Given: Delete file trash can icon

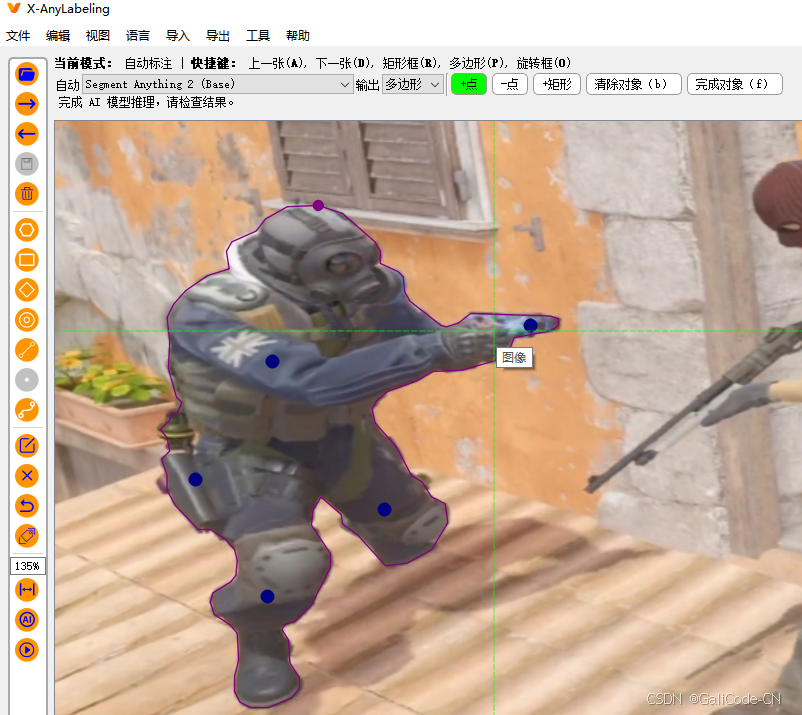Looking at the screenshot, I should [27, 194].
